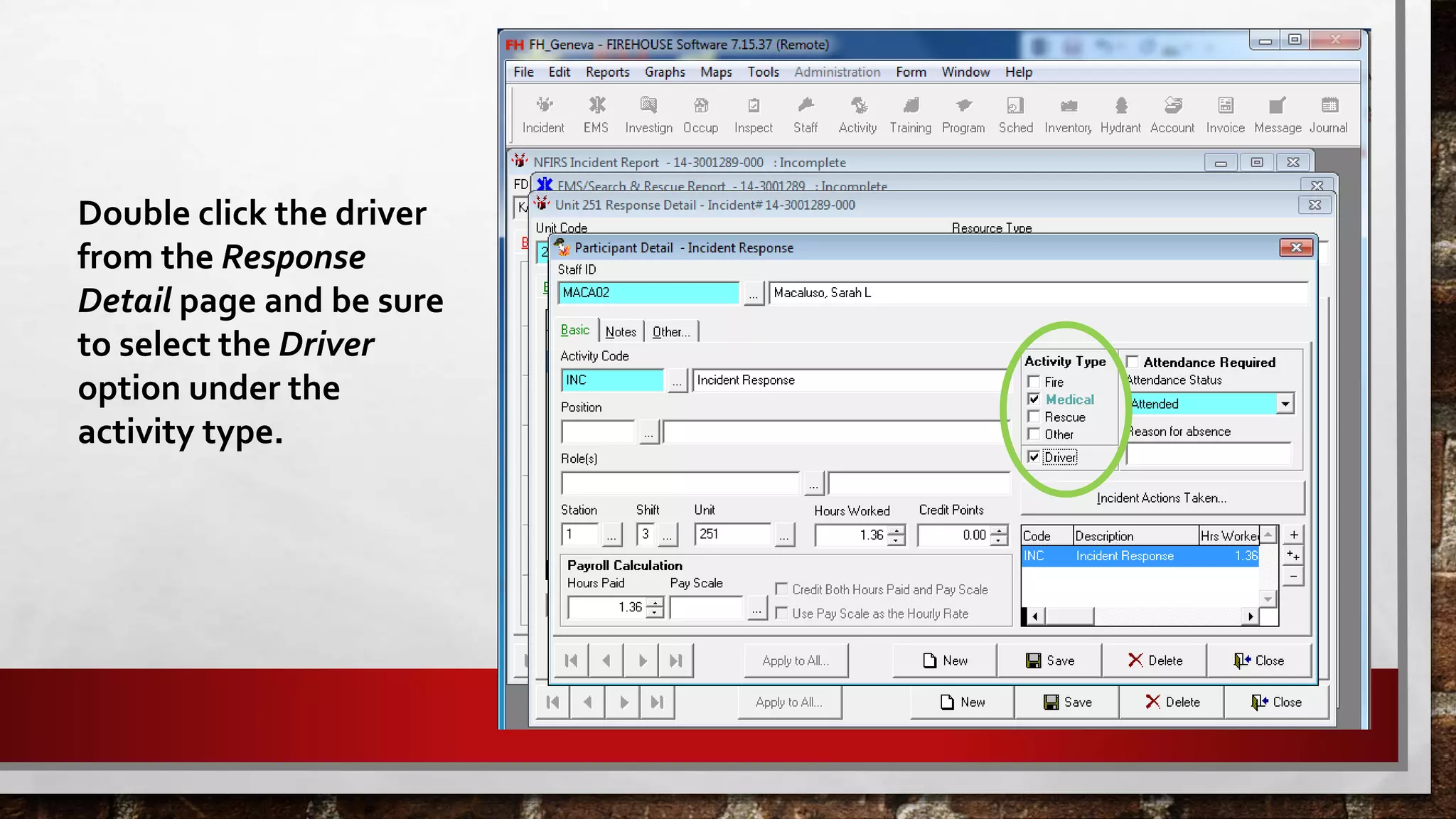Switch to the Notes tab
The image size is (1456, 819).
point(621,332)
